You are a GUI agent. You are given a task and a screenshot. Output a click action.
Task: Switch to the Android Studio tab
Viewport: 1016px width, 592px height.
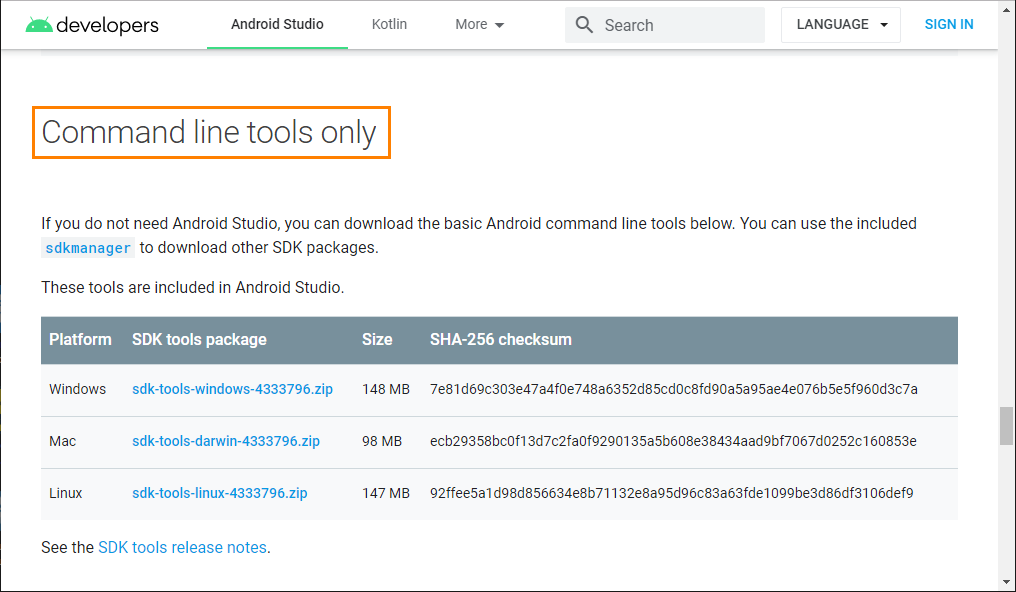click(x=277, y=25)
